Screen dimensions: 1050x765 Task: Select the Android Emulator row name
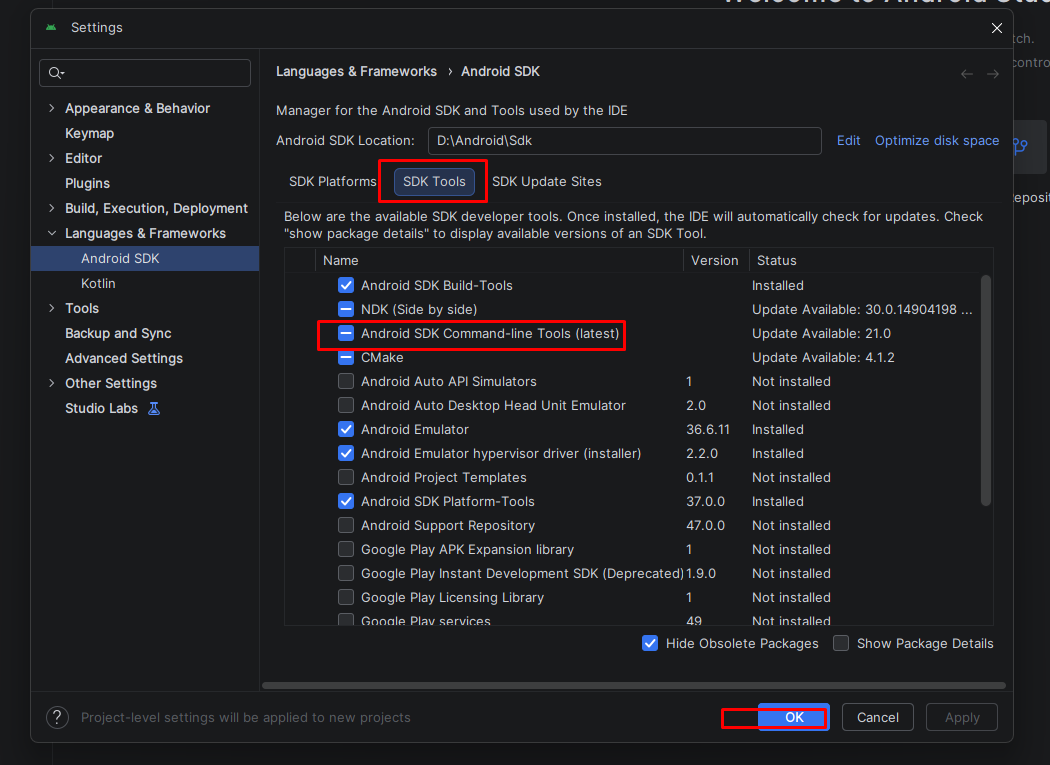tap(415, 429)
